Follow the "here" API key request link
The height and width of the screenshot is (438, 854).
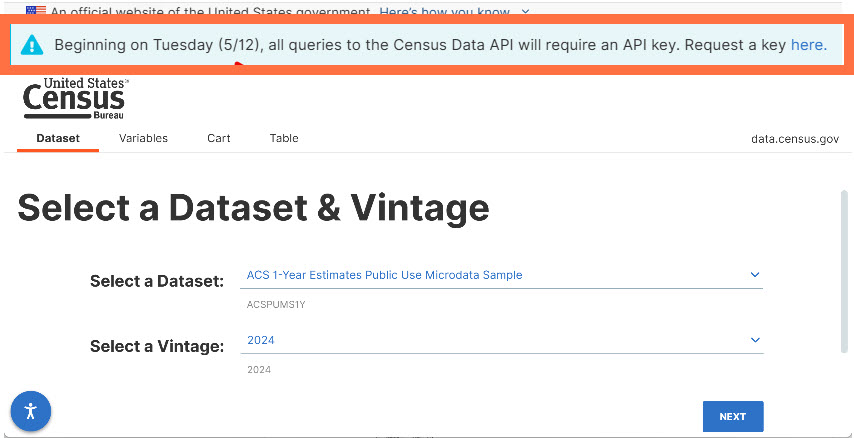[x=808, y=45]
